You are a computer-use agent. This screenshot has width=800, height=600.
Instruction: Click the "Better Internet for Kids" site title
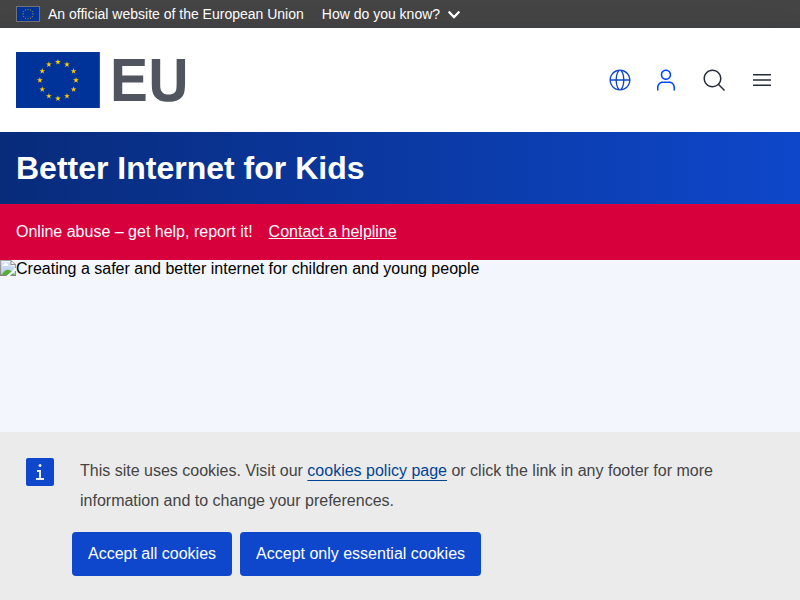(x=190, y=168)
